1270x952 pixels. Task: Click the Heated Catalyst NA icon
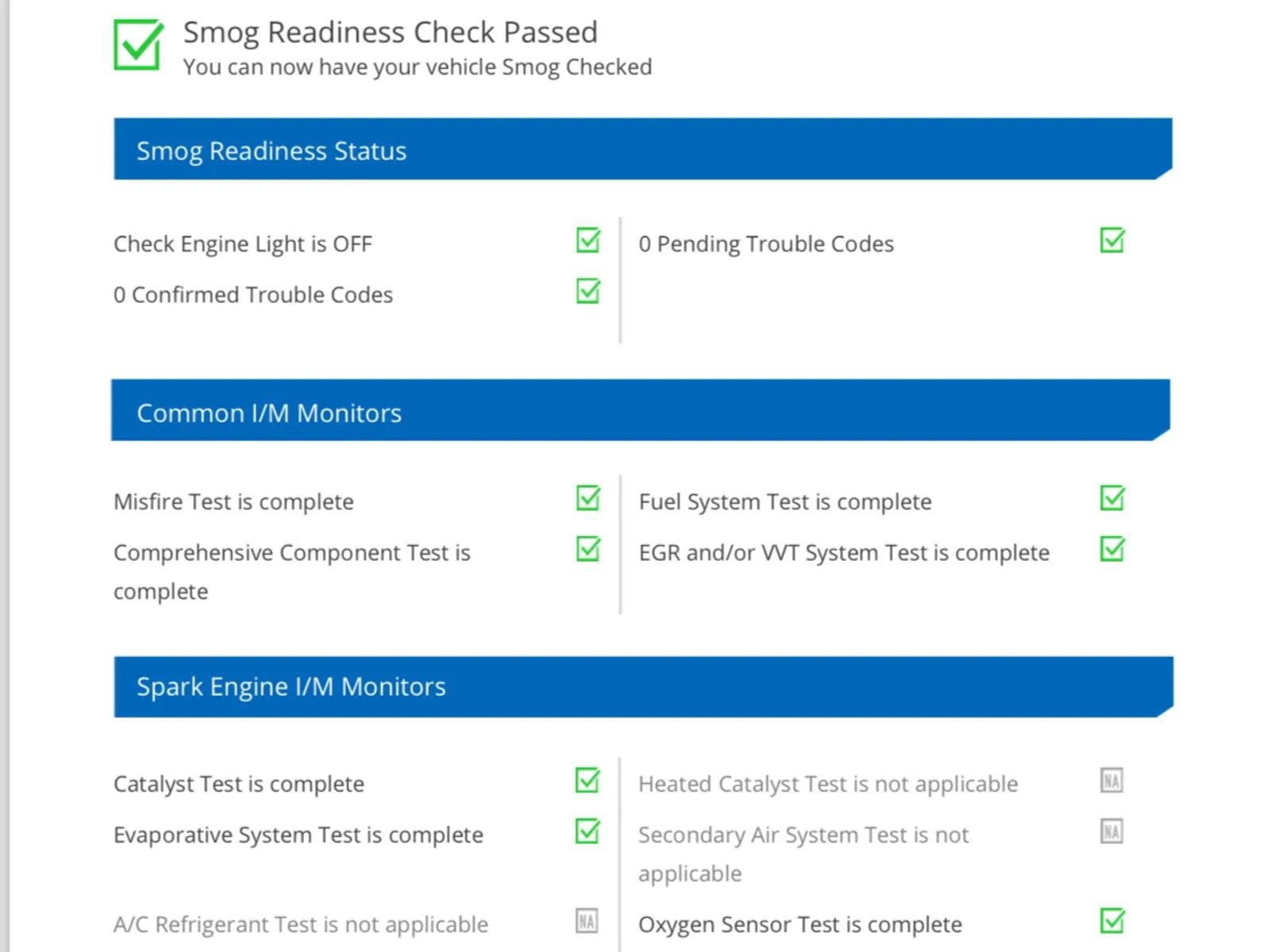pyautogui.click(x=1111, y=781)
